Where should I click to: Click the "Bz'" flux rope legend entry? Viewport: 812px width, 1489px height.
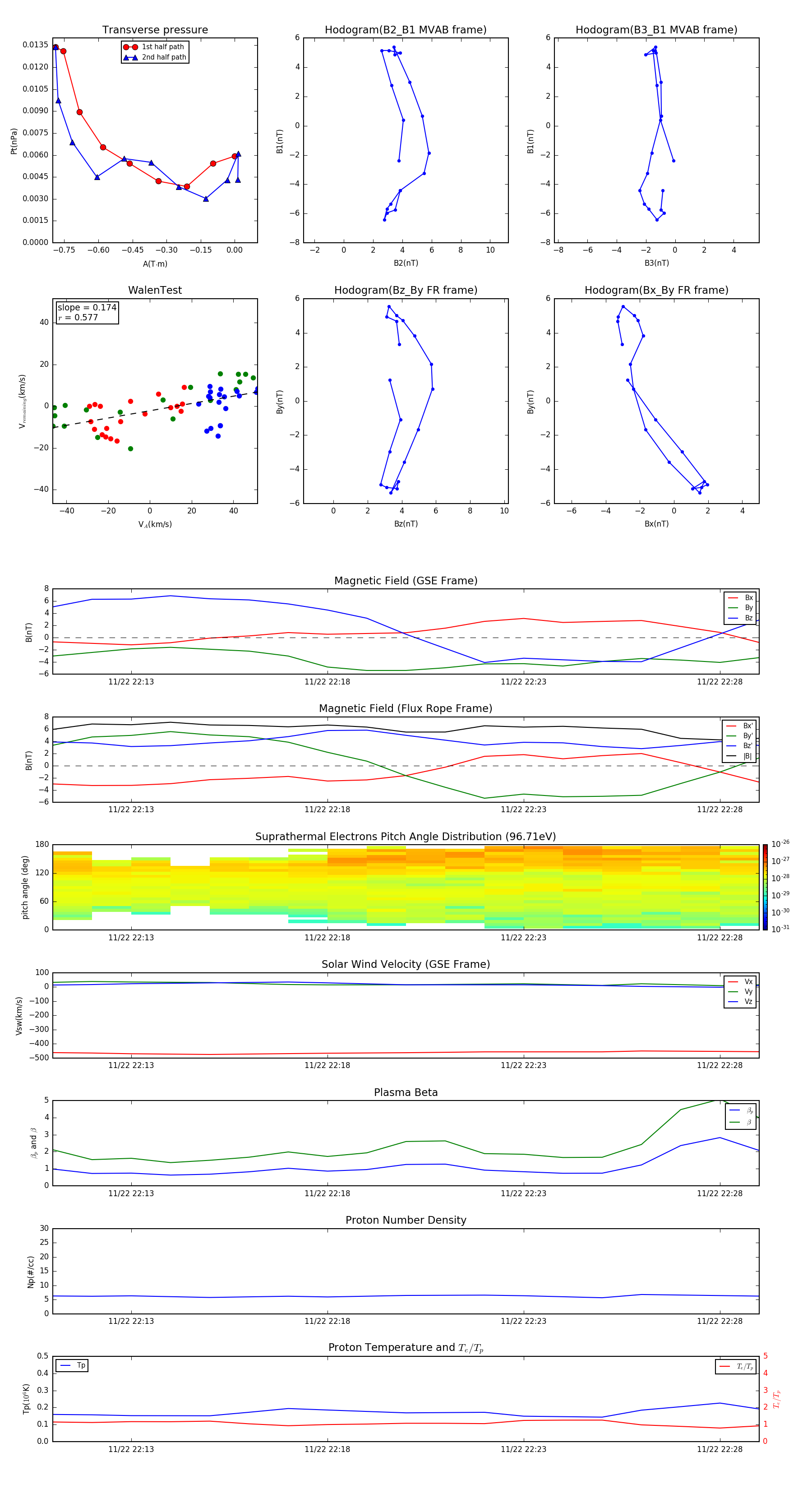[739, 746]
